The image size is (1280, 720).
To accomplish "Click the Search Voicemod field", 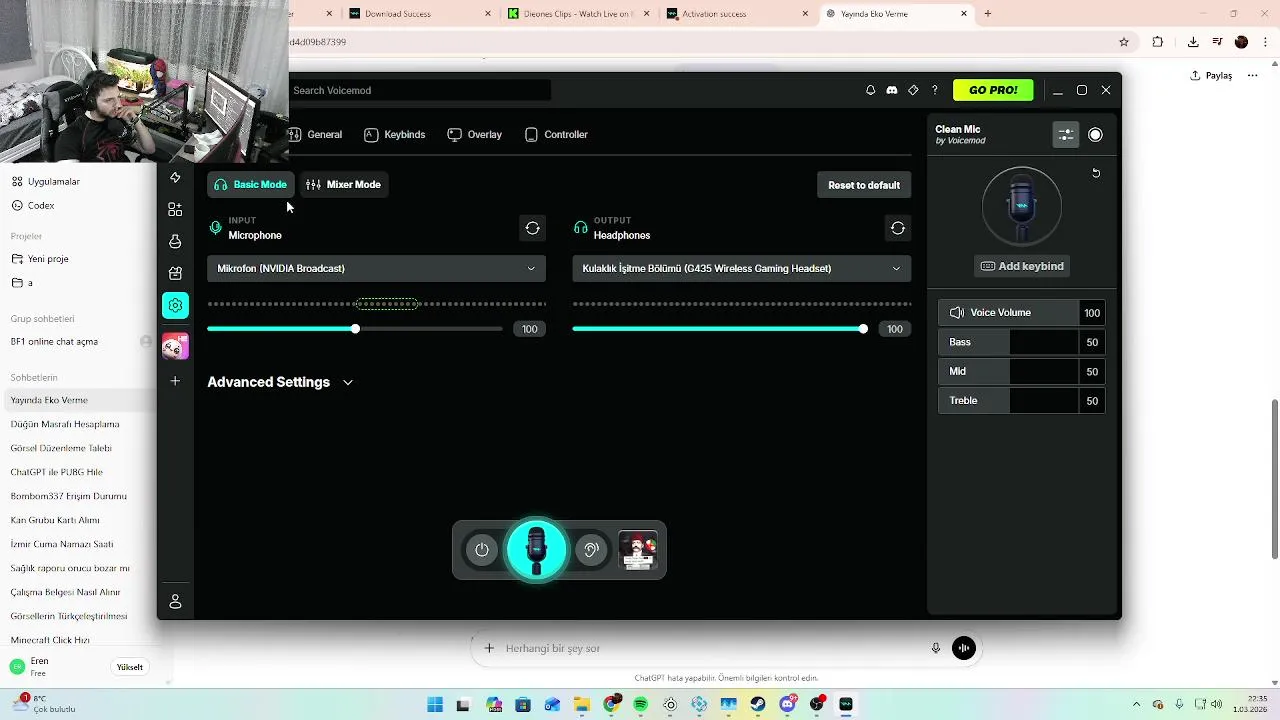I will point(420,90).
